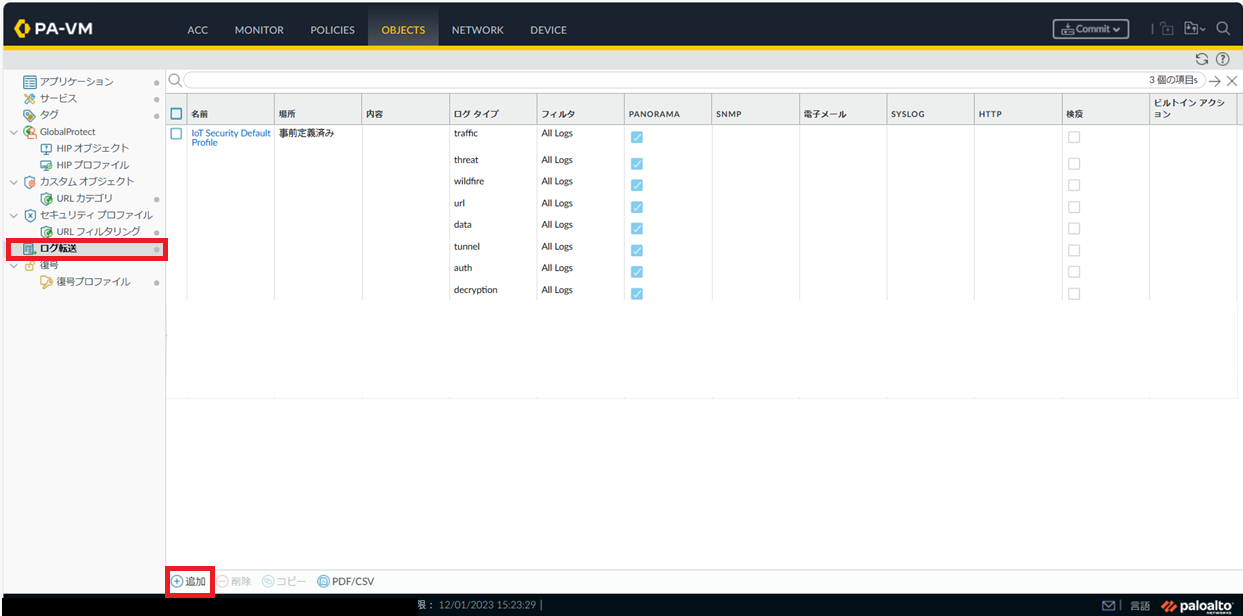Open the help question mark icon

point(1222,59)
